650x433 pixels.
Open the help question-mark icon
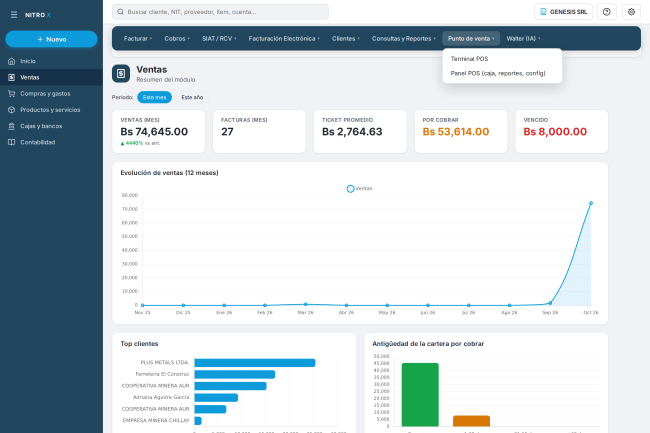tap(606, 12)
